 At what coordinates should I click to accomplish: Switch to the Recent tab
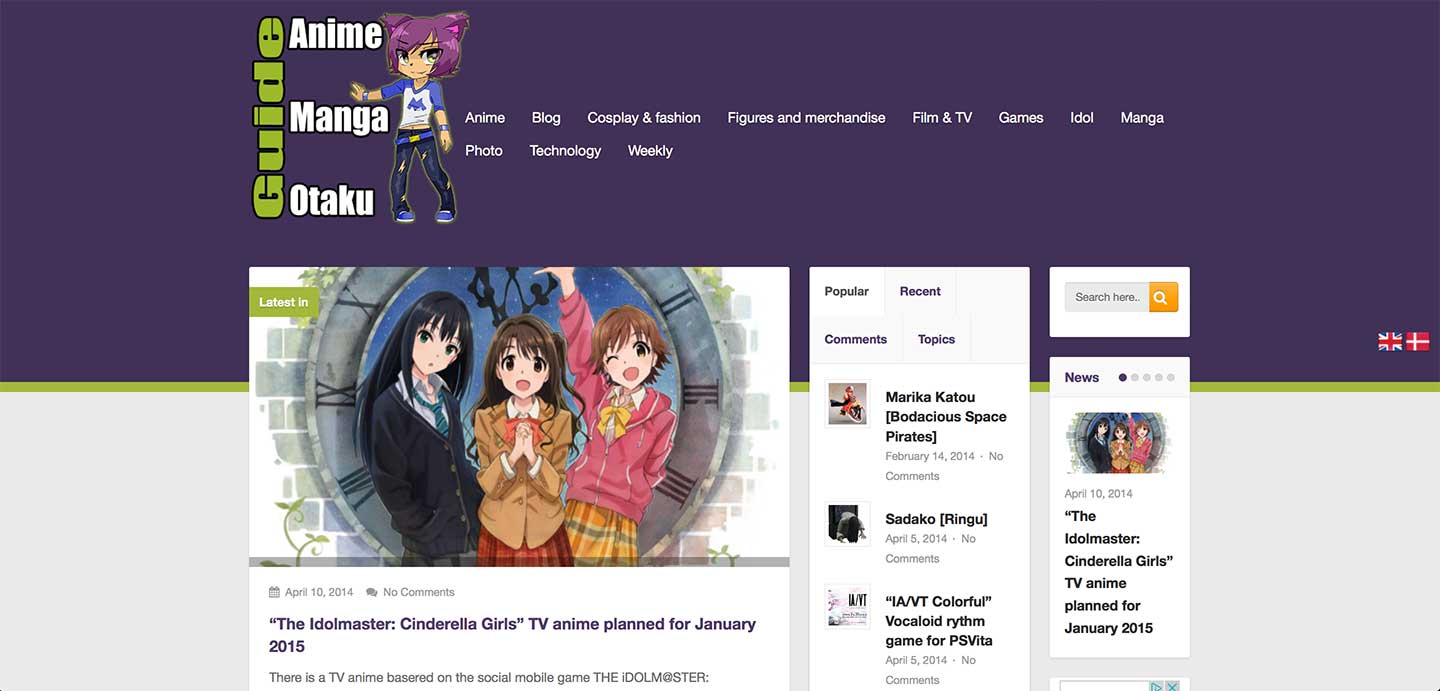[919, 291]
